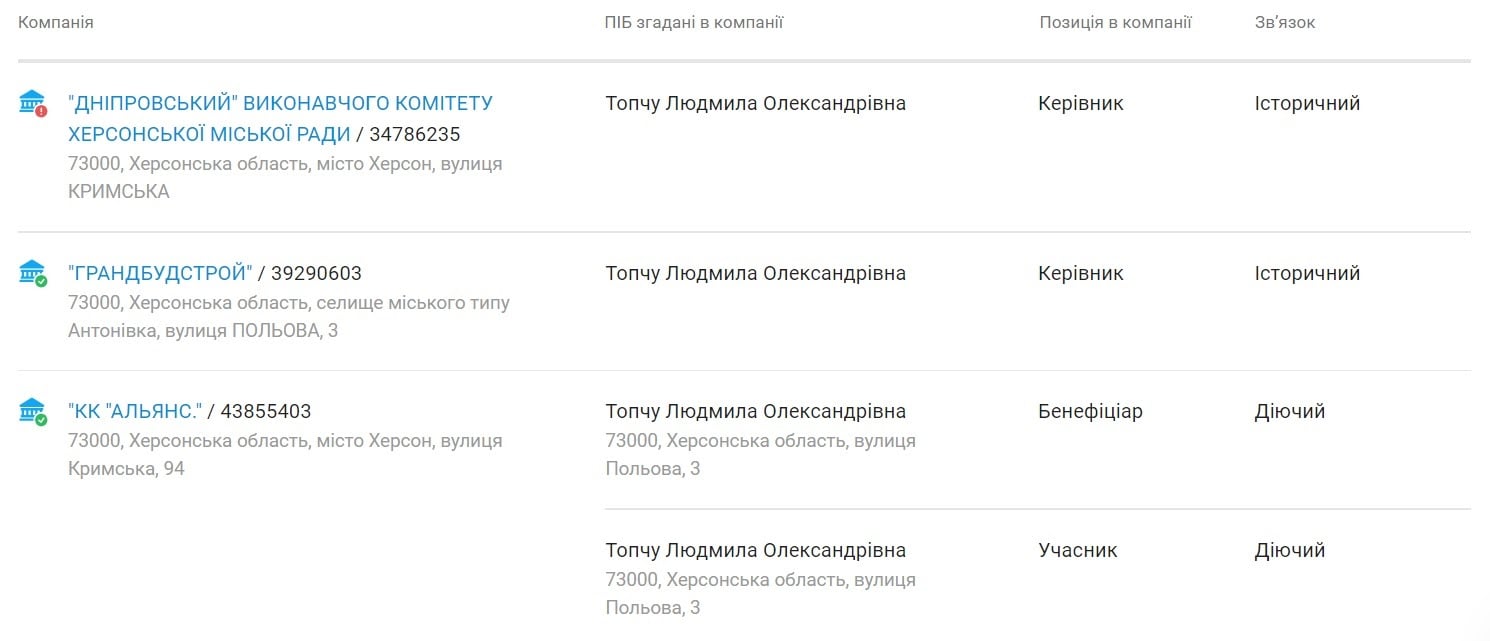Click "Топчу Людмила Олександрівна" in the Бенефіціар row
Viewport: 1490px width, 641px height.
[756, 411]
